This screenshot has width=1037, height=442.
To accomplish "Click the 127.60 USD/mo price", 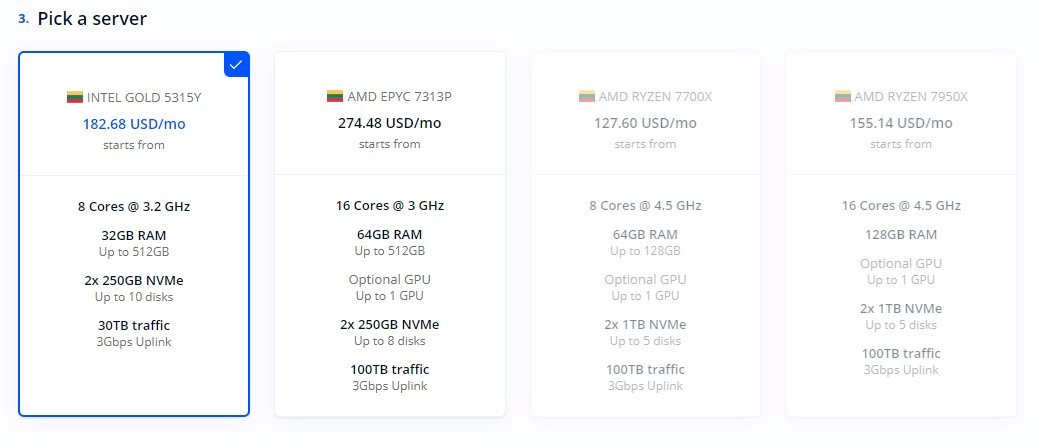I will coord(645,124).
